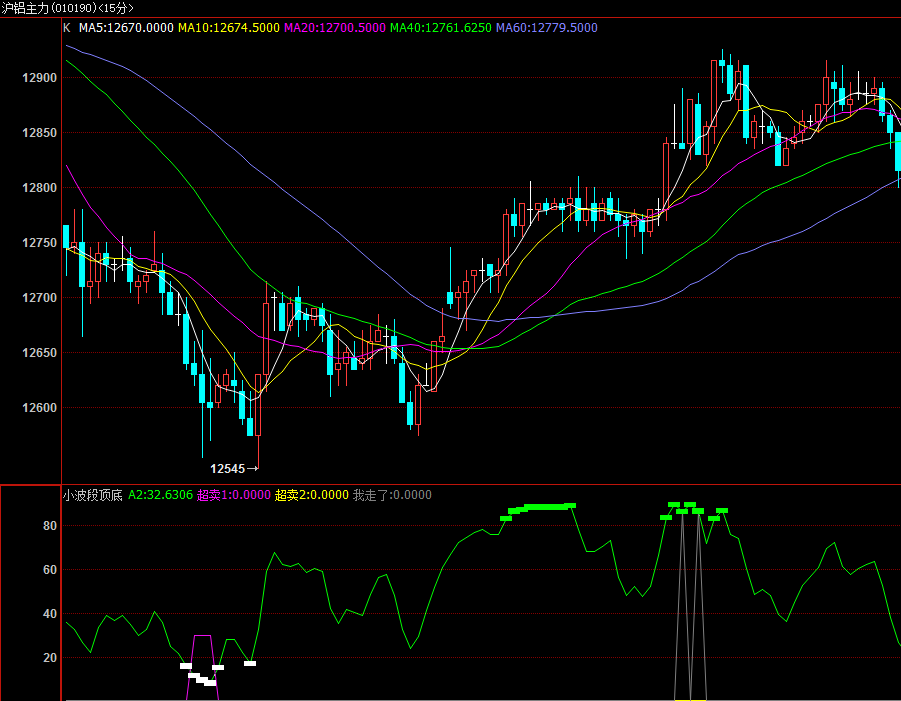
Task: Click the 超卖2:0.0000 label
Action: click(311, 495)
